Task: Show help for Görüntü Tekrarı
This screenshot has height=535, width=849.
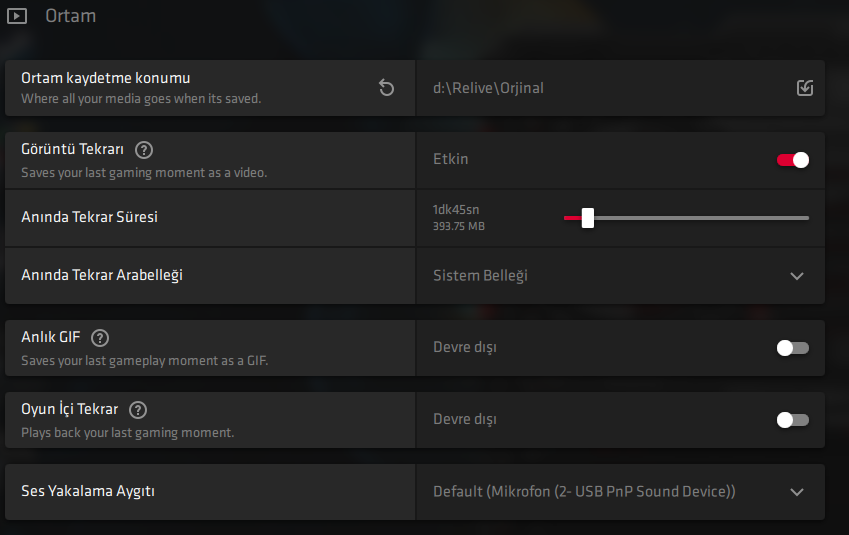Action: 144,150
